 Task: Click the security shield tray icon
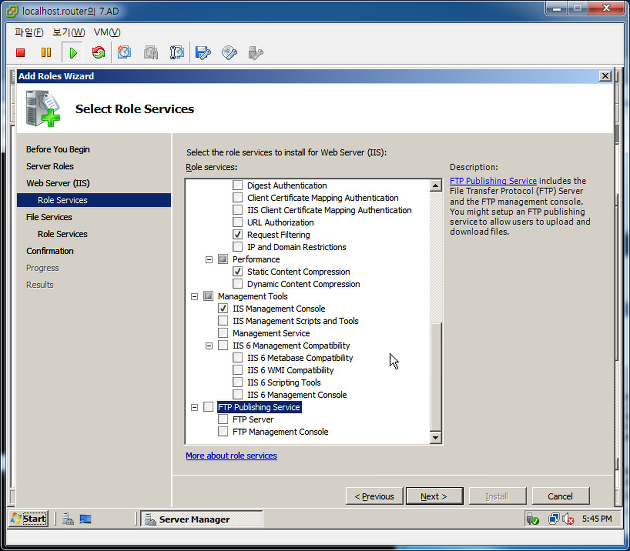533,519
